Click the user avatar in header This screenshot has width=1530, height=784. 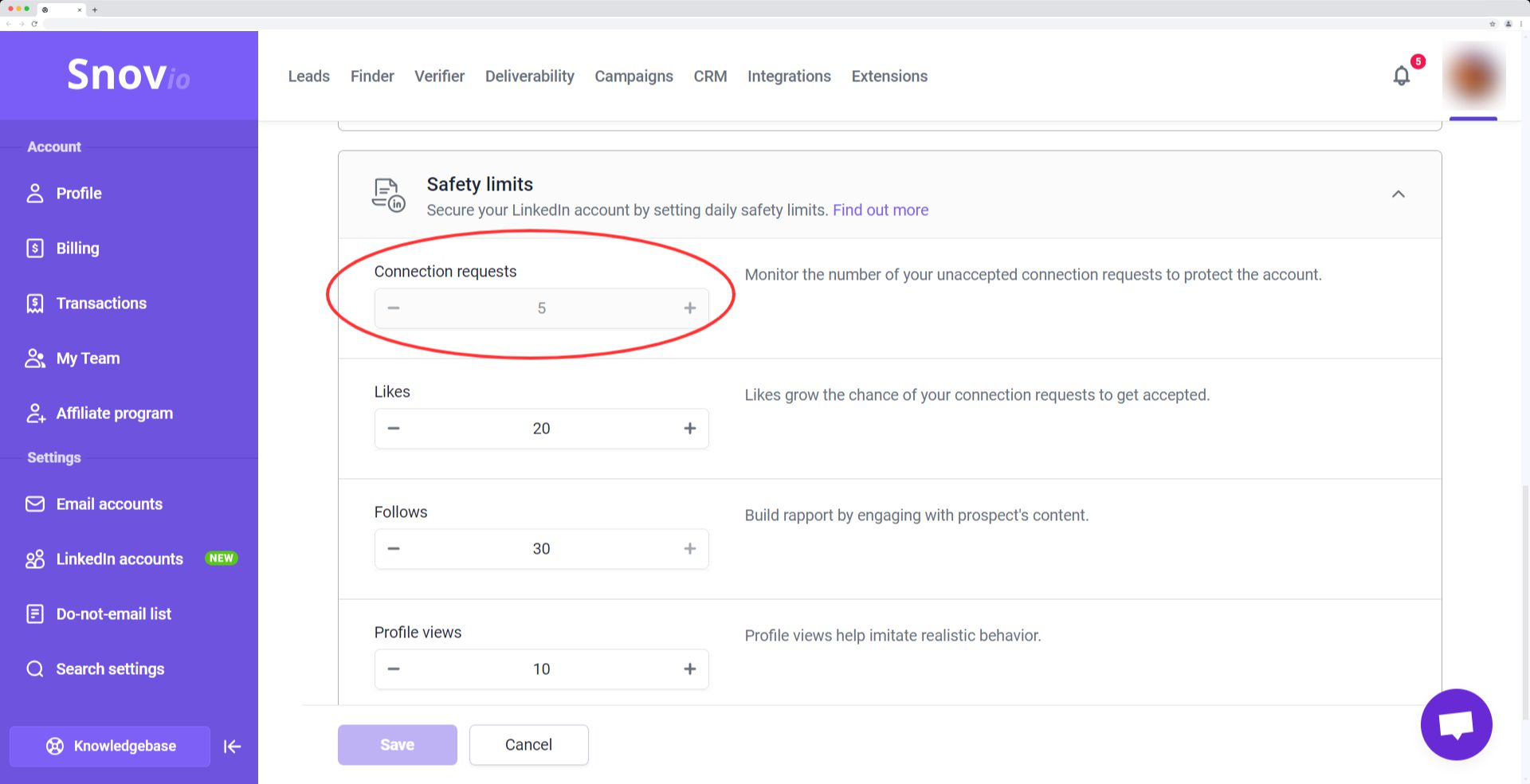tap(1473, 76)
